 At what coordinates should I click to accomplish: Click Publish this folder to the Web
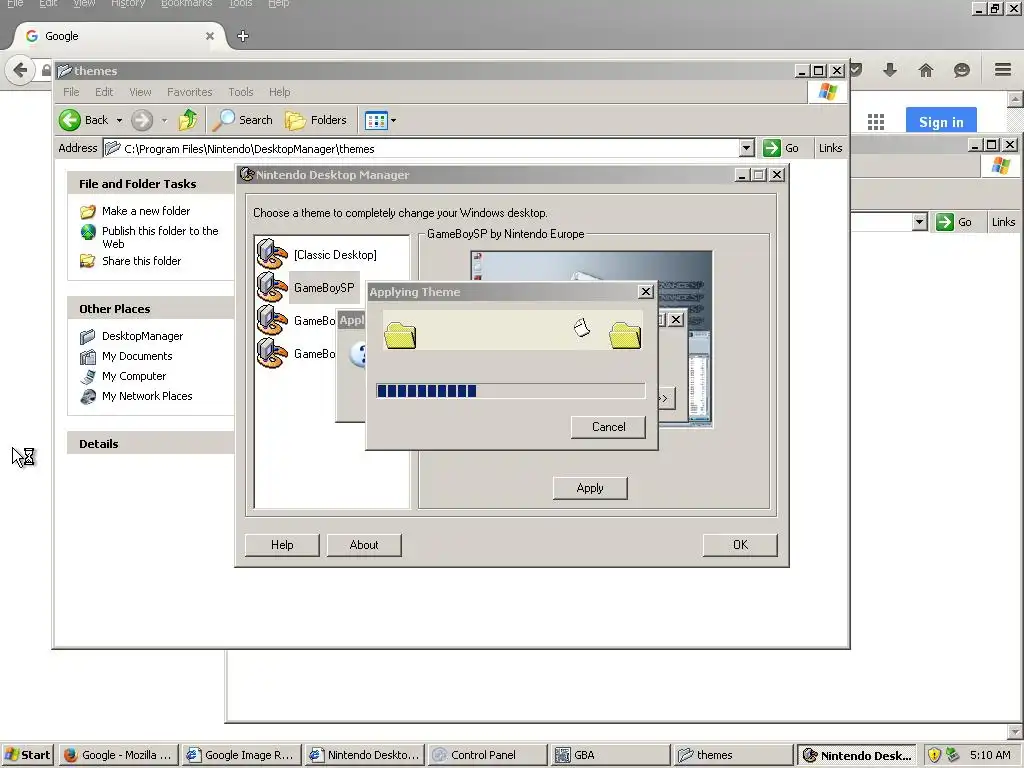click(x=160, y=237)
